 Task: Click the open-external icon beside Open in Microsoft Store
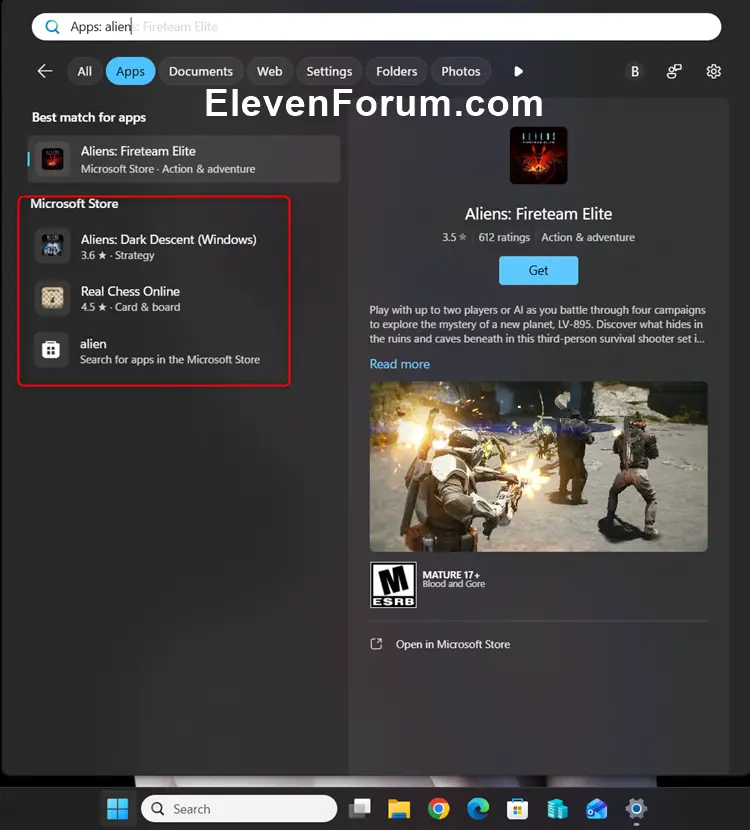click(x=376, y=644)
